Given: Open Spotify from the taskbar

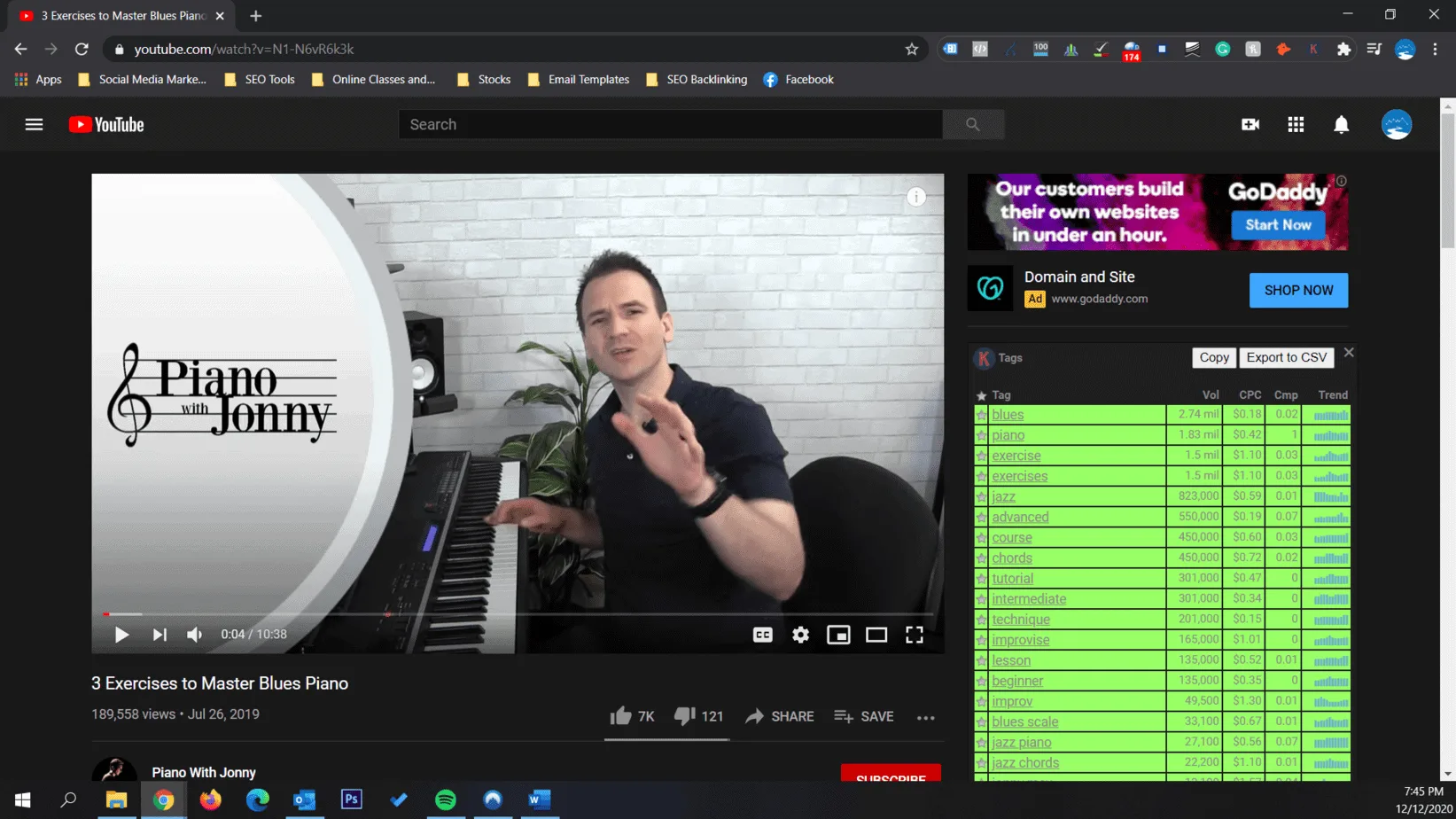Looking at the screenshot, I should (x=446, y=799).
